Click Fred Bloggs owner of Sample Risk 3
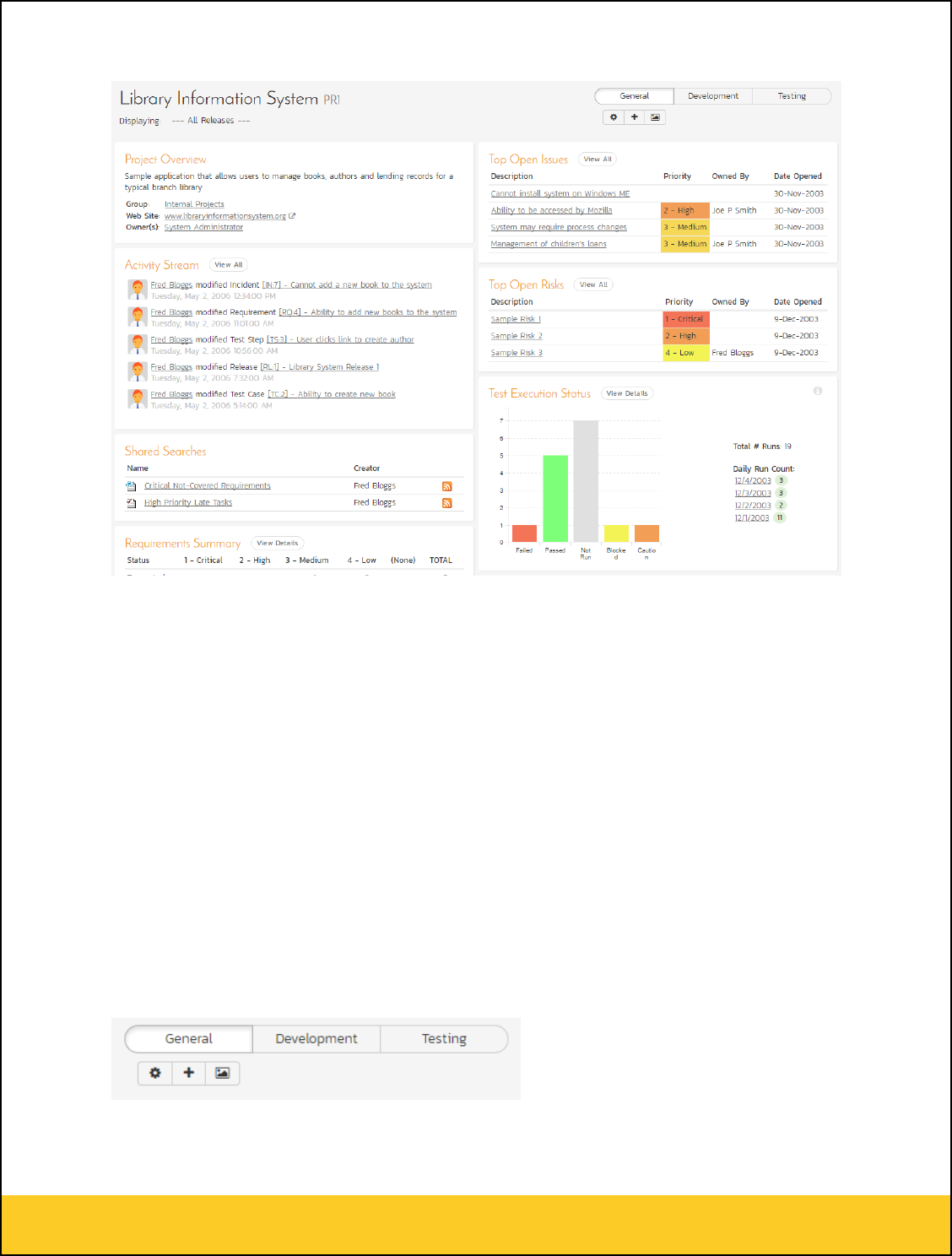952x1256 pixels. tap(733, 354)
